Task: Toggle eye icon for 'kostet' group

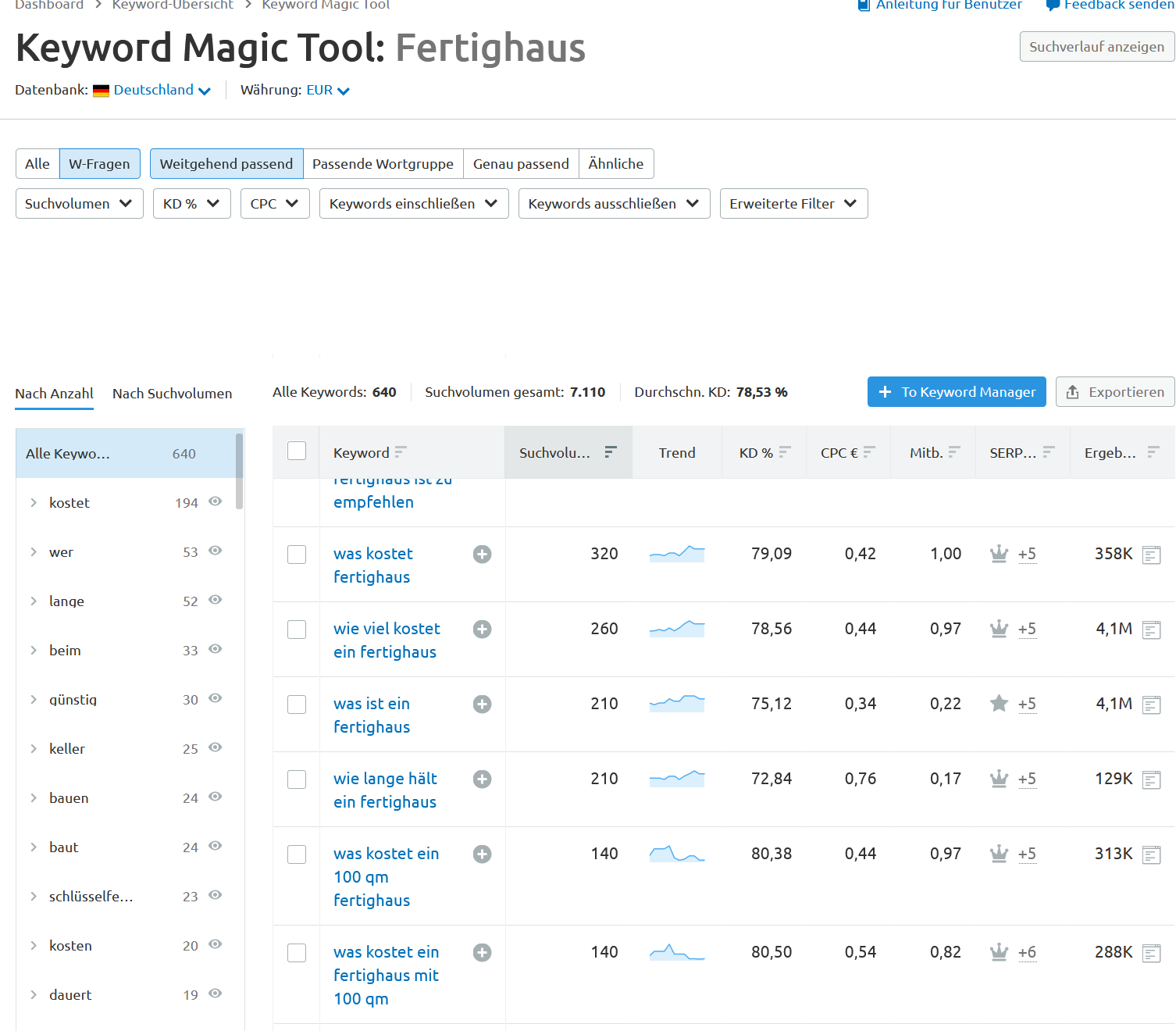Action: (x=216, y=501)
